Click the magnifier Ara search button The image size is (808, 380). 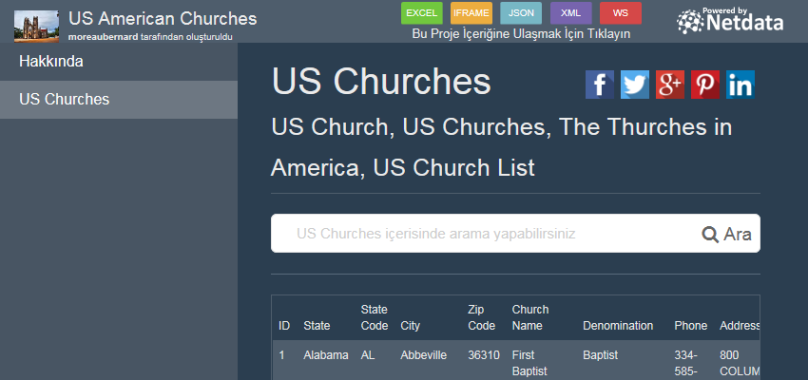tap(727, 234)
